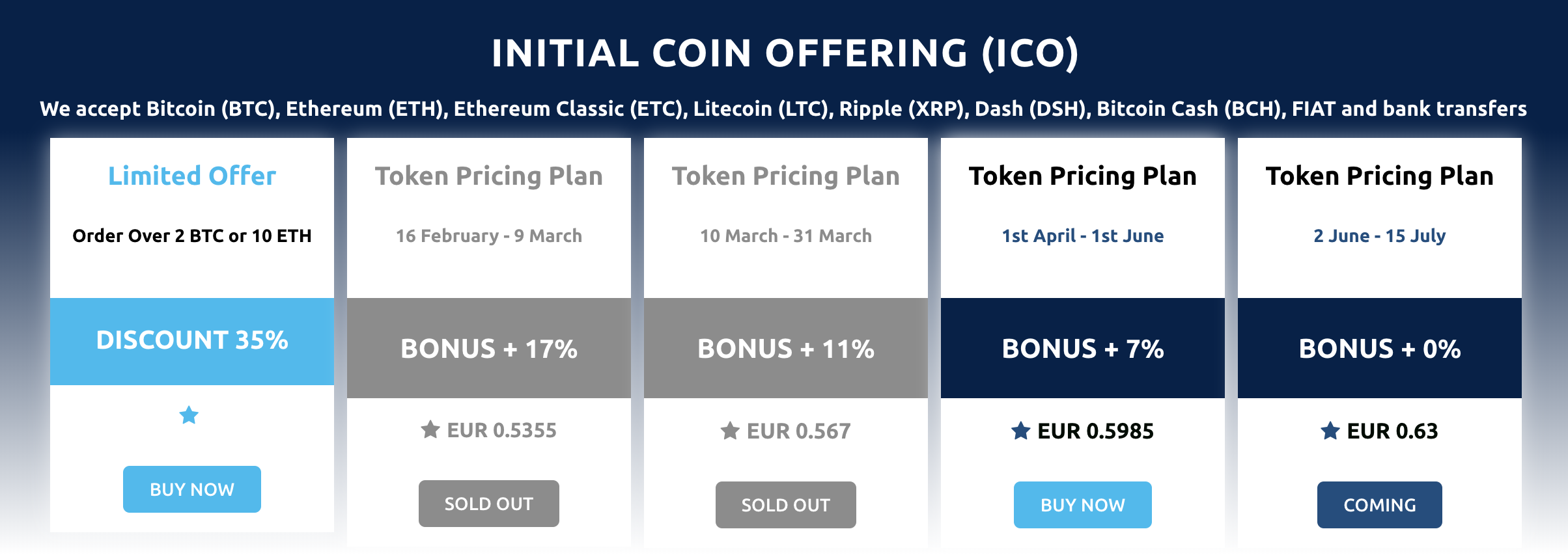Screen dimensions: 1568x555
Task: Click the gray star beside EUR 0.5355
Action: 430,429
